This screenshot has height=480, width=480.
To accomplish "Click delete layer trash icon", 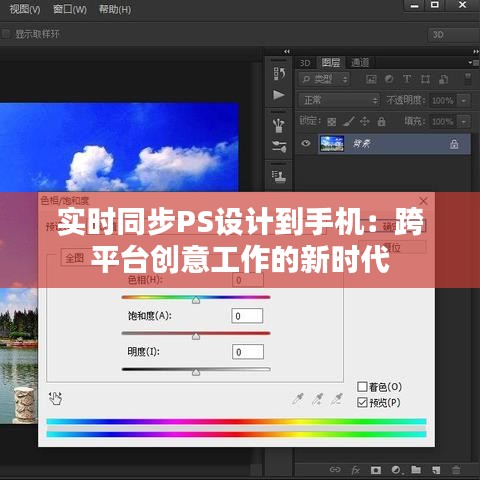I will [456, 470].
